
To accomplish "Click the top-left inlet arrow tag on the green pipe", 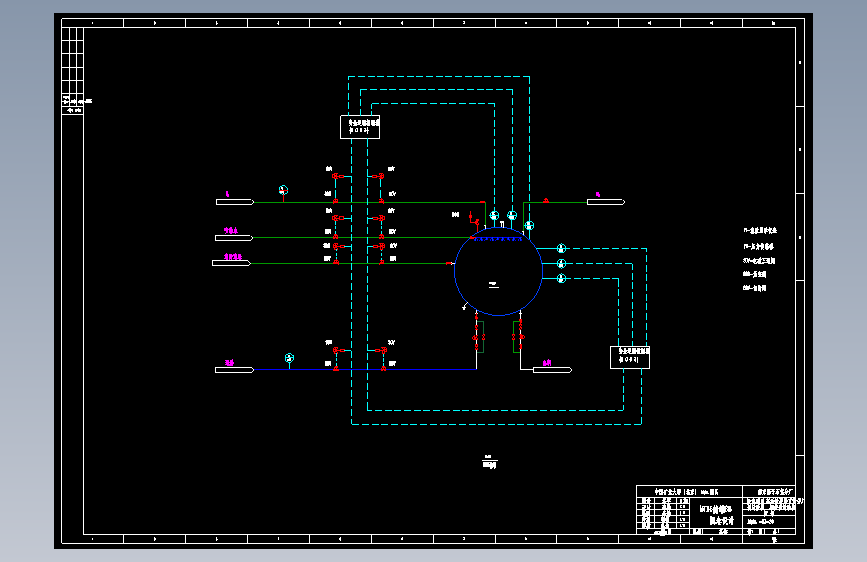I will tap(235, 202).
